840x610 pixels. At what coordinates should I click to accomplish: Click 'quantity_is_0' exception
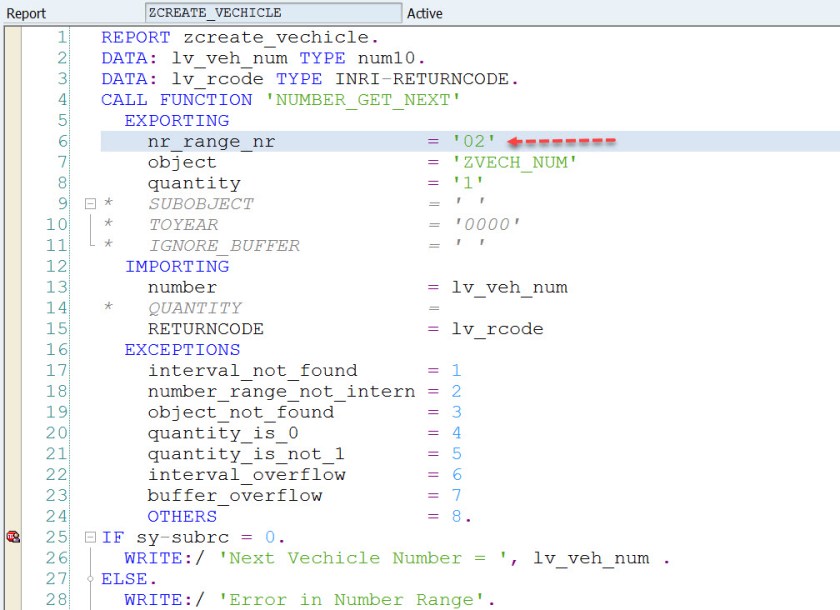click(x=223, y=433)
